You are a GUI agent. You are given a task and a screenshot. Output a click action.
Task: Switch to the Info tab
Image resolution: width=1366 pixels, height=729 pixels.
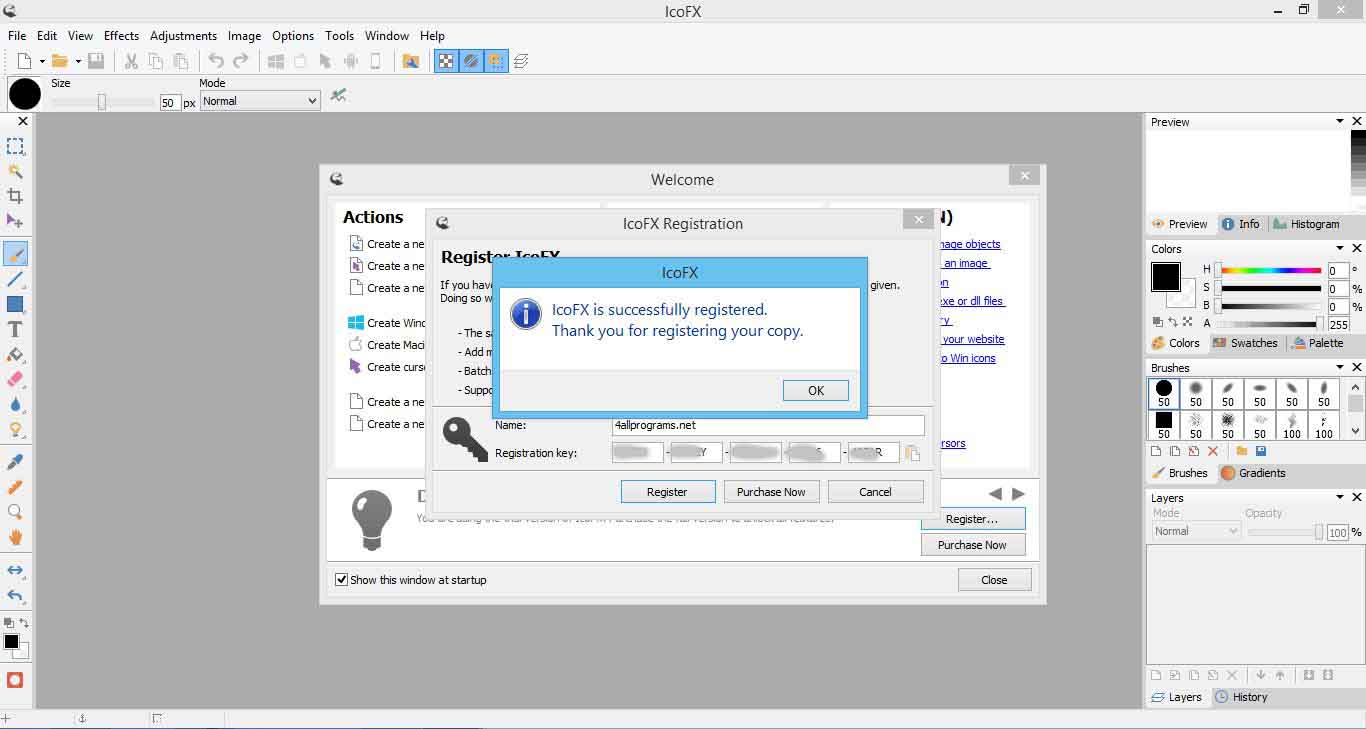1240,224
